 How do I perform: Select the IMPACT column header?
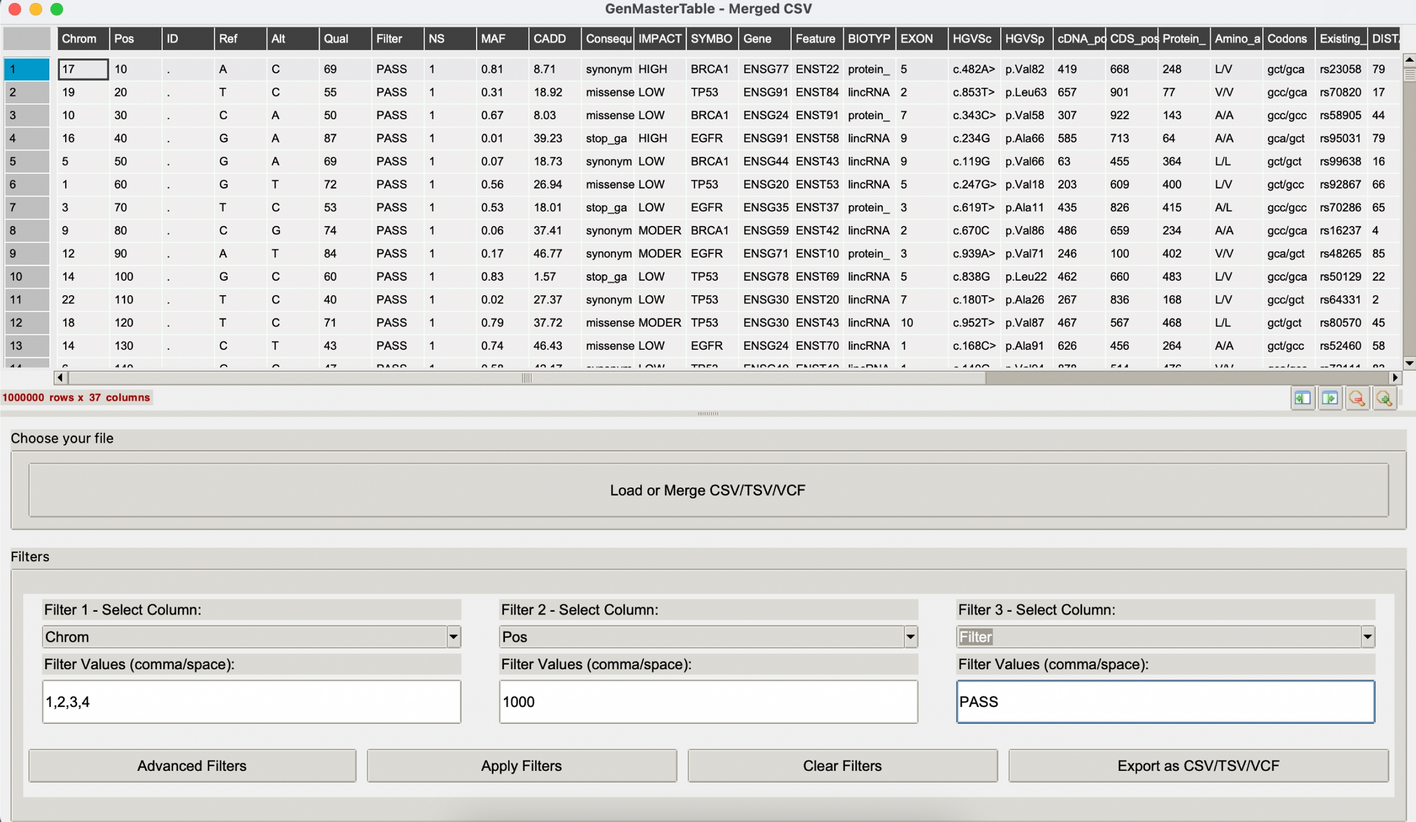[x=660, y=39]
